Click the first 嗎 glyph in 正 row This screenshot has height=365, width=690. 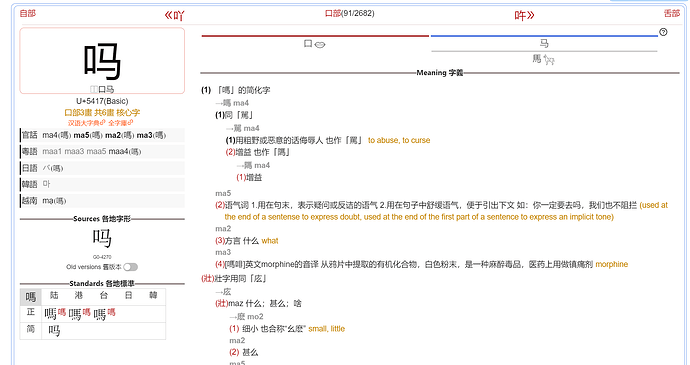point(50,314)
